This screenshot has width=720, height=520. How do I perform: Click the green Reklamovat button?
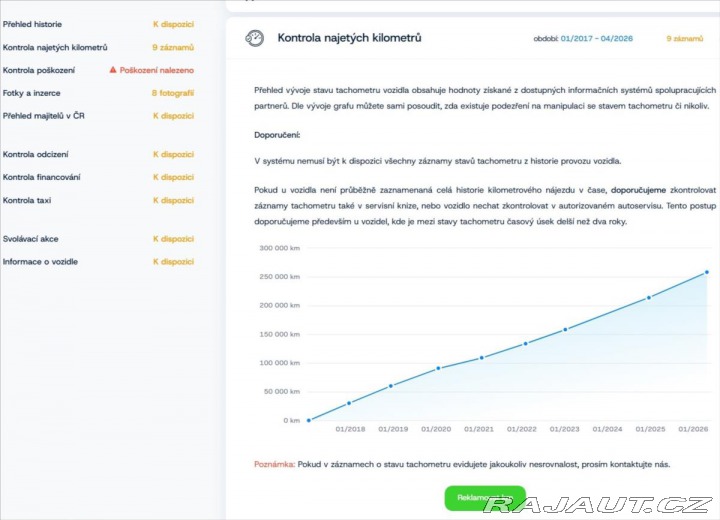pos(485,498)
